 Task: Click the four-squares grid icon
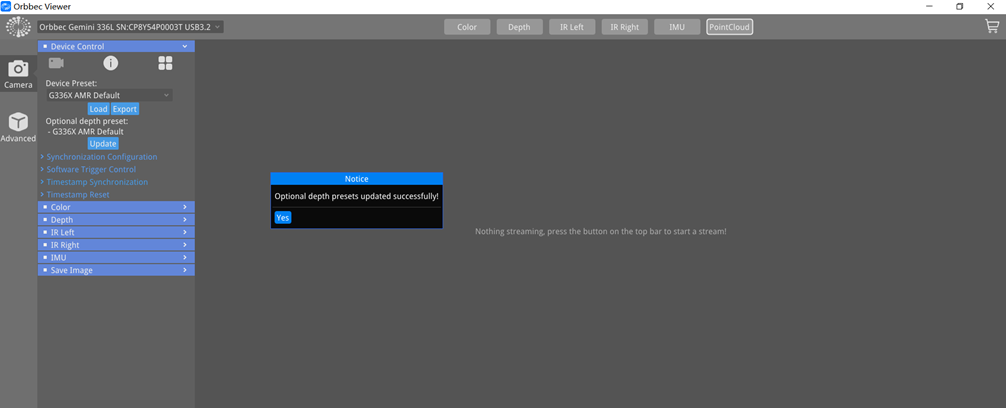click(x=165, y=64)
